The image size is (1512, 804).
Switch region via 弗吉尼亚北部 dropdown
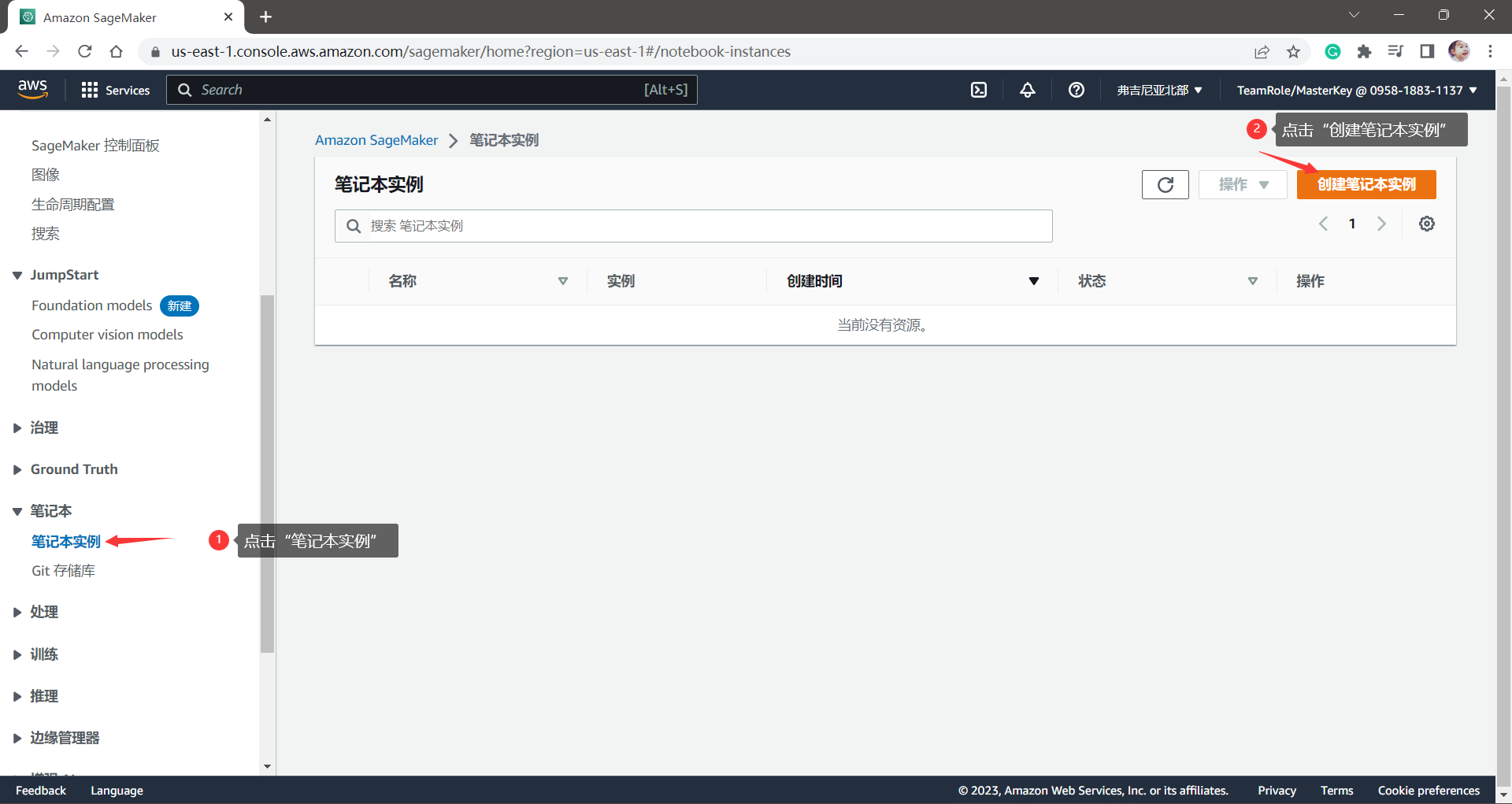(x=1158, y=90)
